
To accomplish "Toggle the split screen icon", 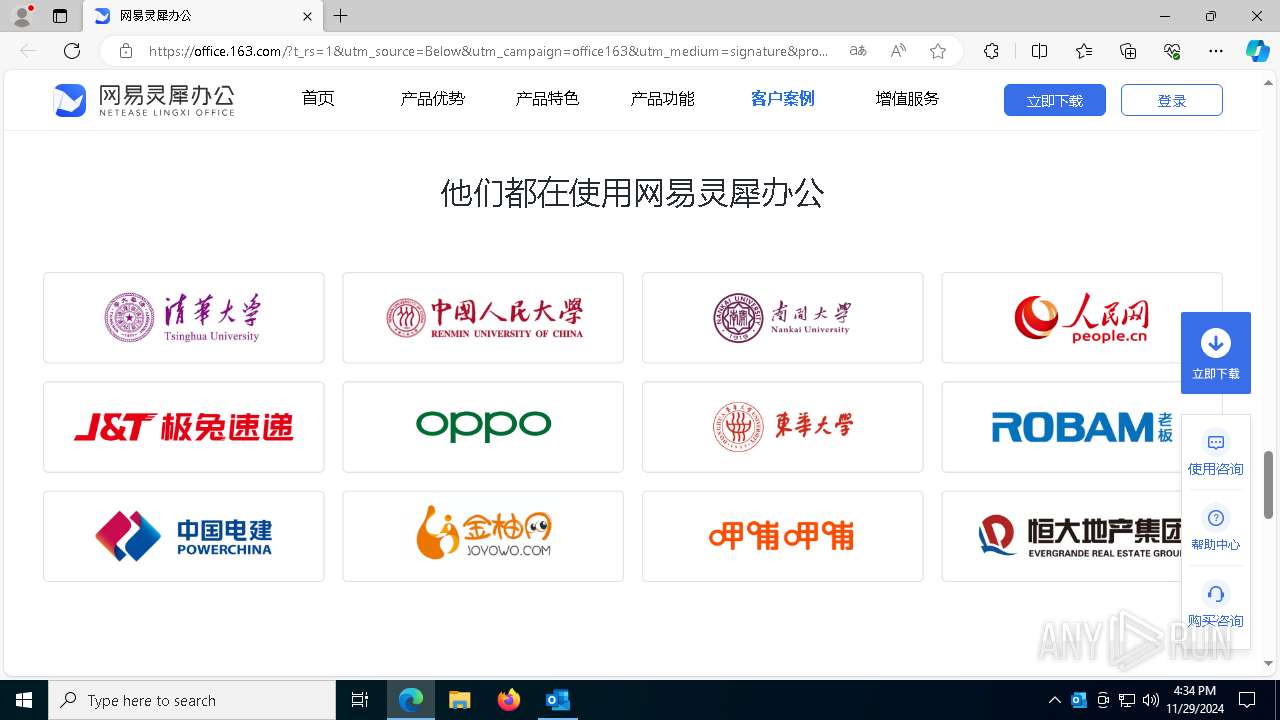I will point(1039,51).
